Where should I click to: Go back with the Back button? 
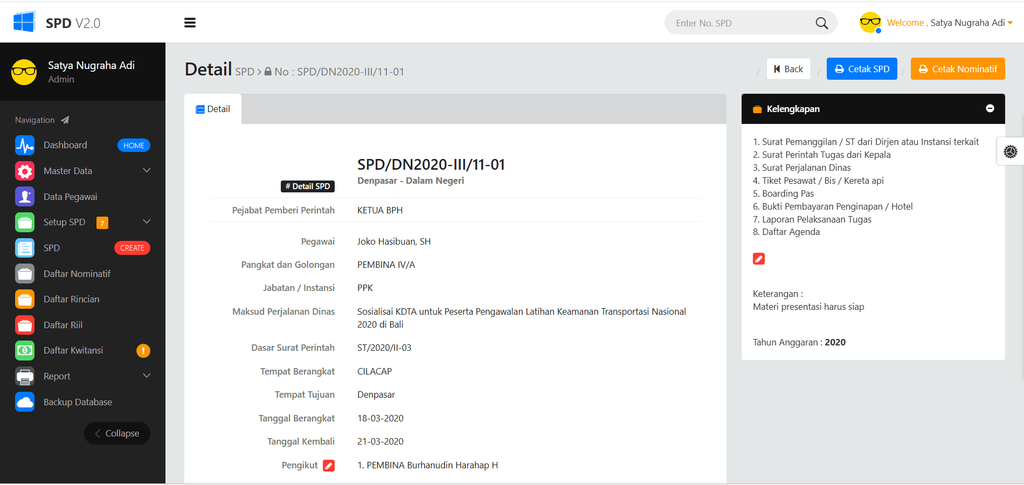(788, 69)
